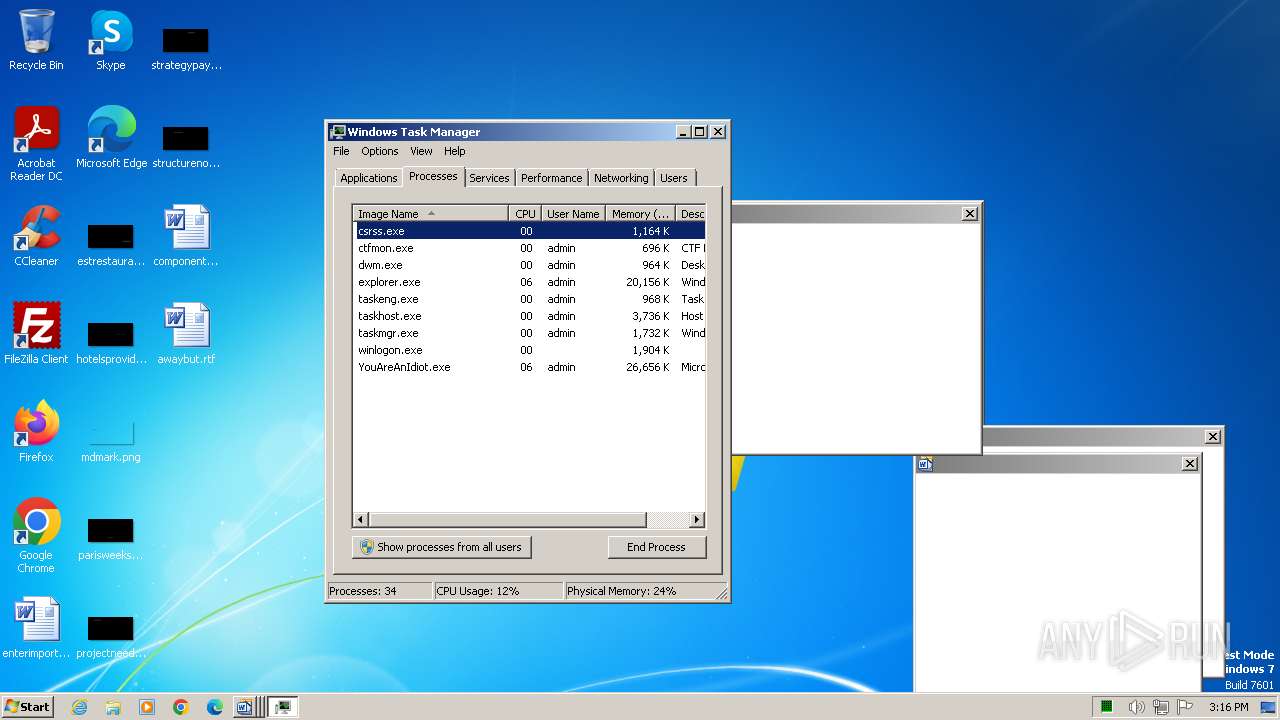Click the Action Center flag icon
Viewport: 1280px width, 720px height.
point(1185,707)
